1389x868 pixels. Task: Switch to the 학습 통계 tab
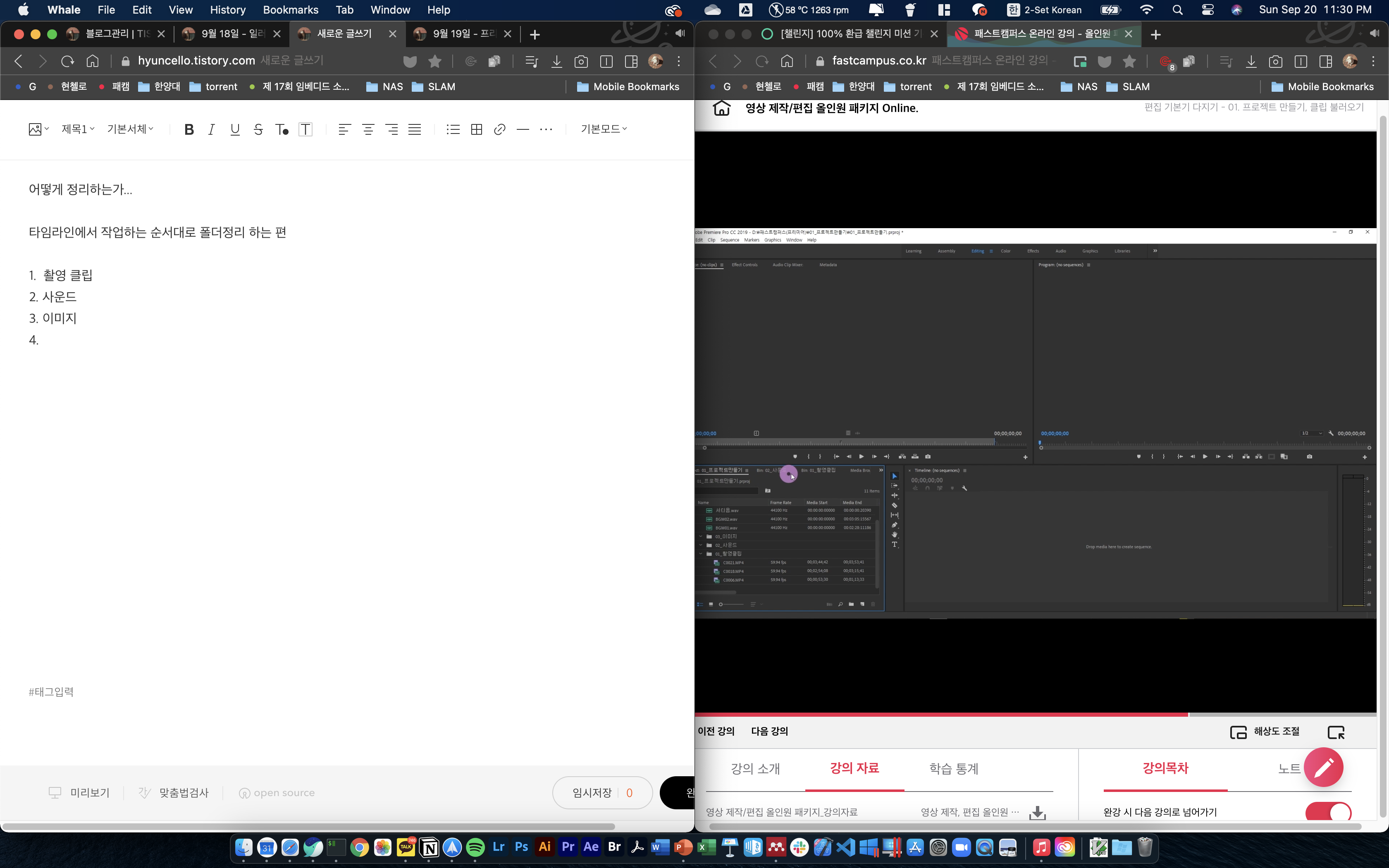953,768
